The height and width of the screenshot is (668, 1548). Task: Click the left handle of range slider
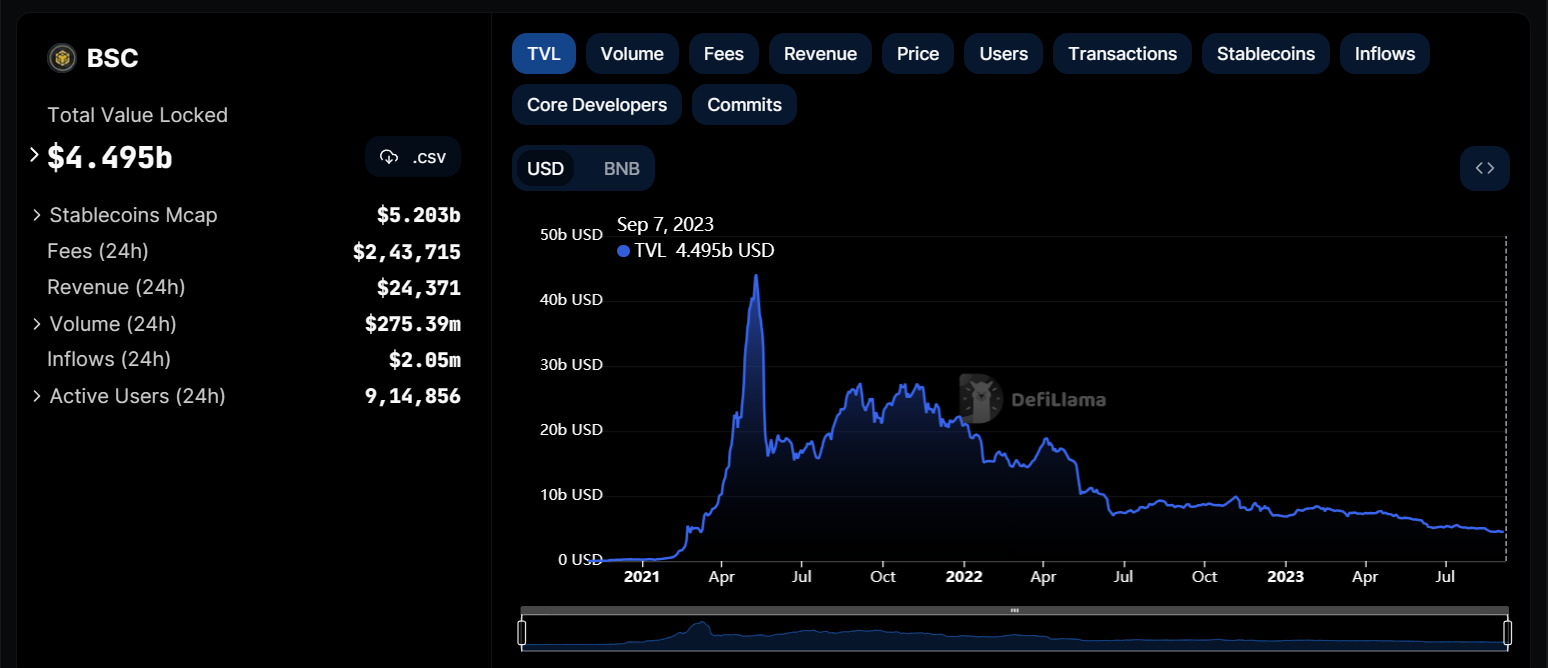click(x=521, y=632)
